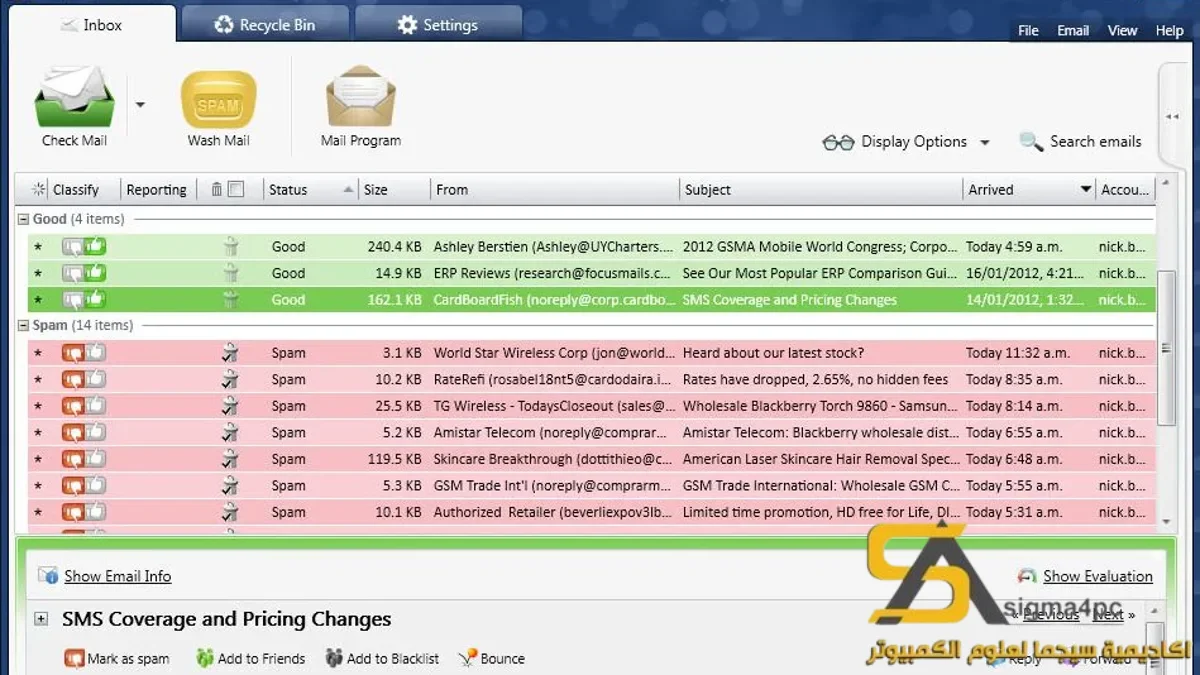Image resolution: width=1200 pixels, height=675 pixels.
Task: Click the Show Email Info link
Action: tap(117, 576)
